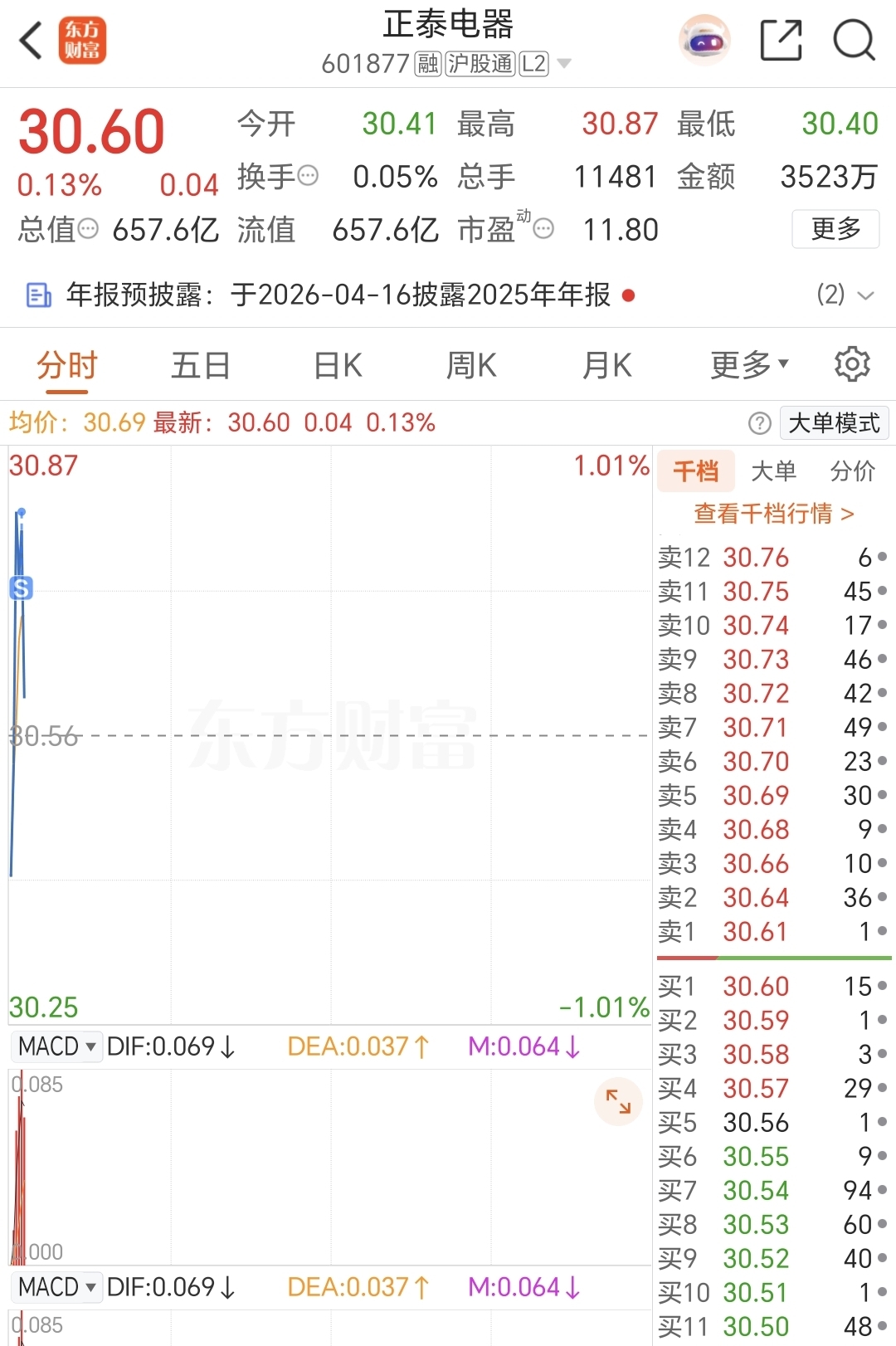Tap 卖1 row at 30.61
The image size is (896, 1346).
773,932
